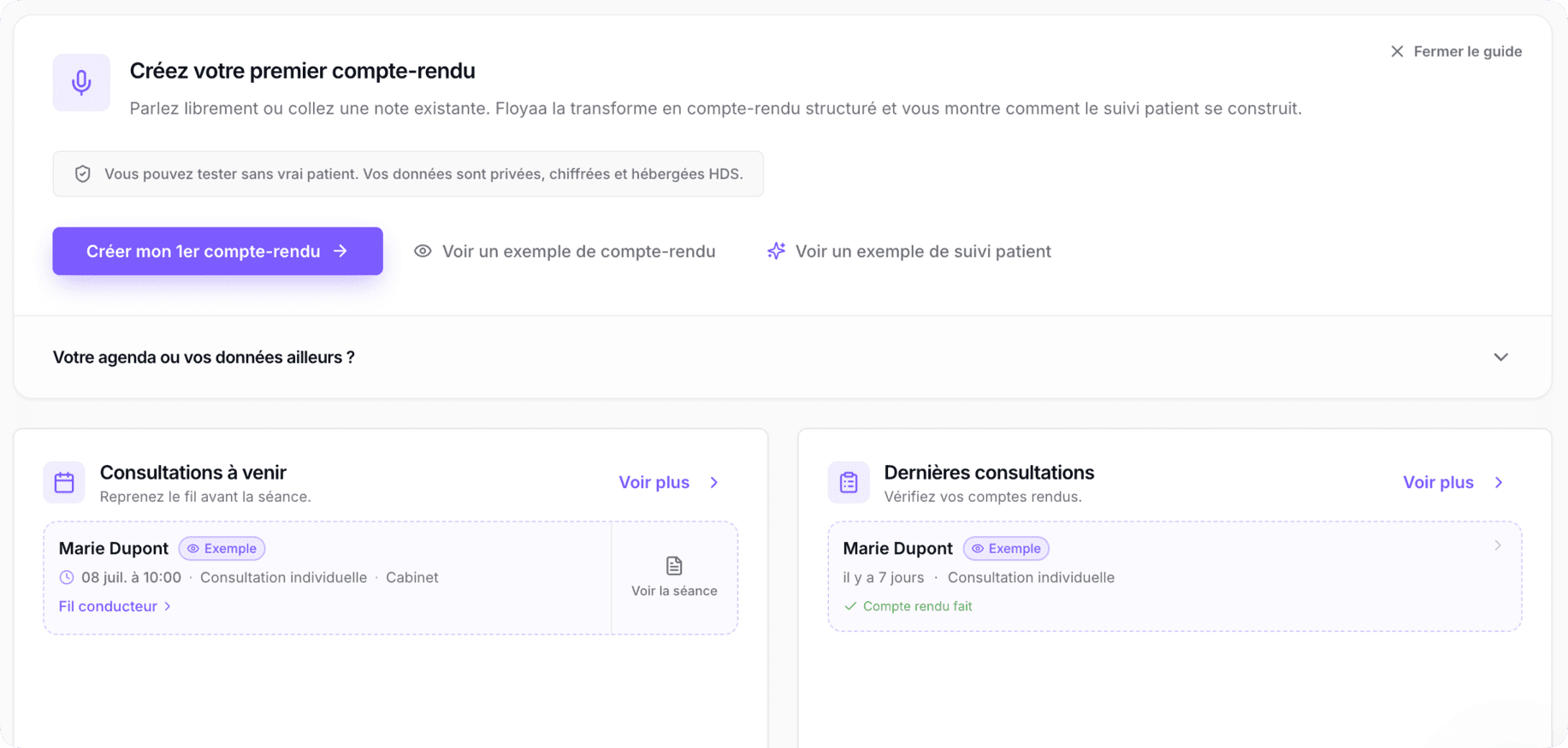Image resolution: width=1568 pixels, height=748 pixels.
Task: Click the chevron arrow on latest consultation card
Action: click(1497, 545)
